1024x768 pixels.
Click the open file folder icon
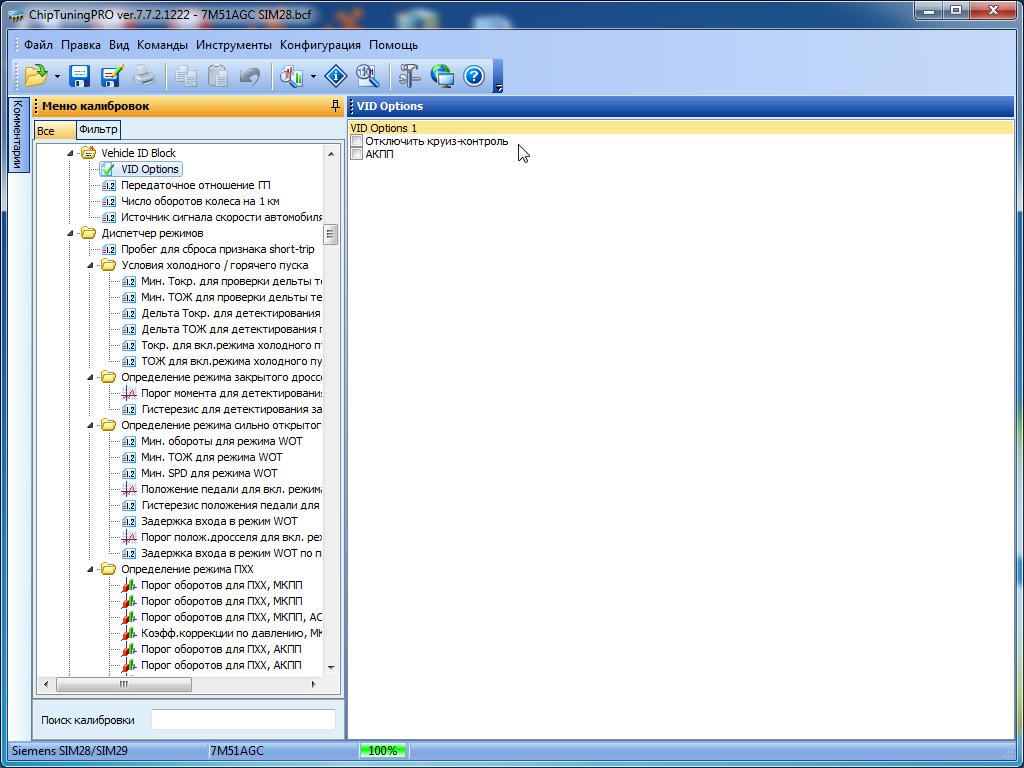tap(36, 76)
